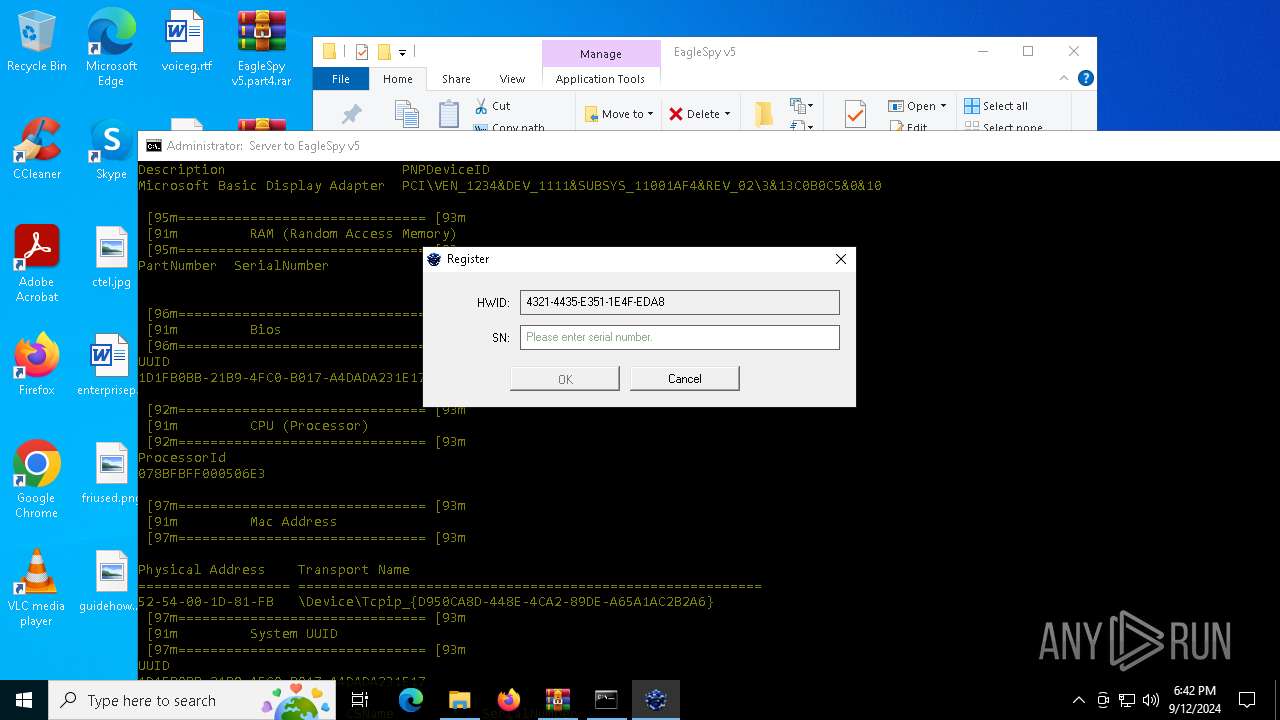This screenshot has width=1280, height=720.
Task: Click the New folder quick access icon
Action: point(384,52)
